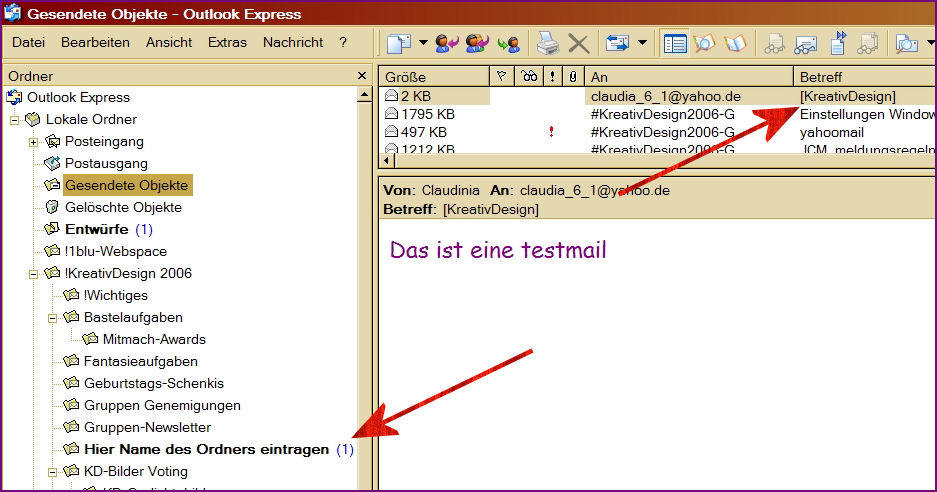Open the Datei menu

click(x=28, y=42)
